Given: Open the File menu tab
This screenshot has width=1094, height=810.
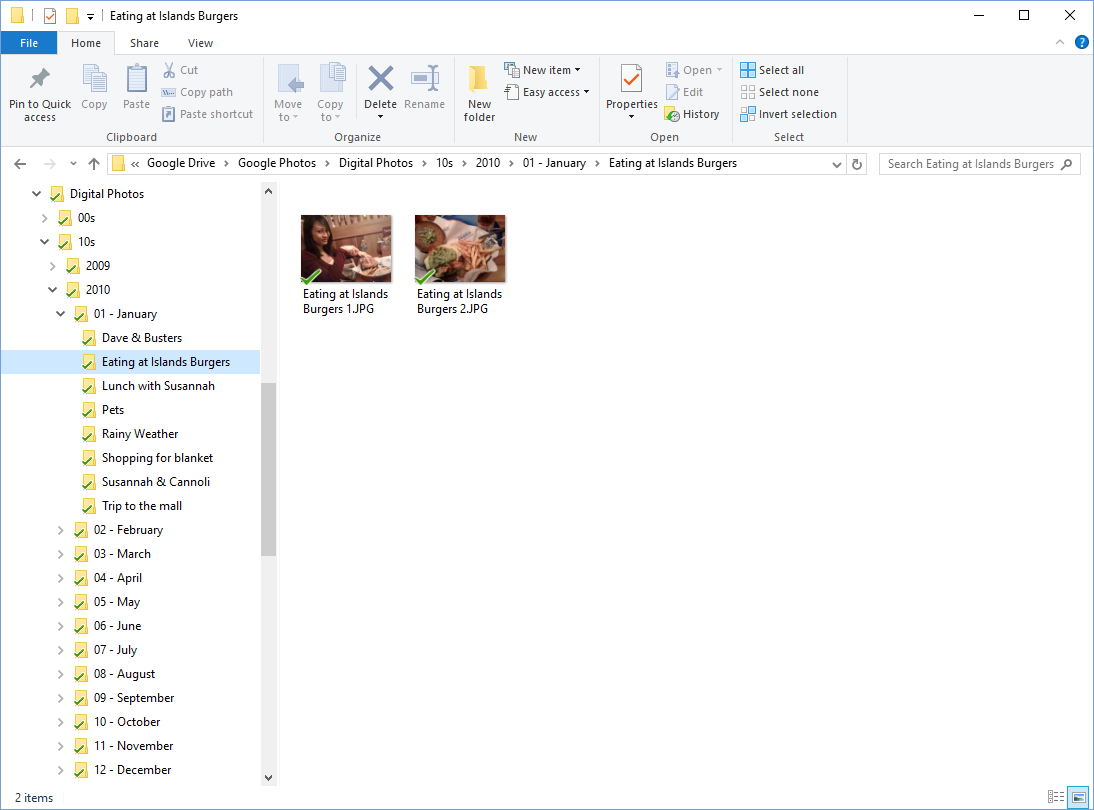Looking at the screenshot, I should coord(29,43).
